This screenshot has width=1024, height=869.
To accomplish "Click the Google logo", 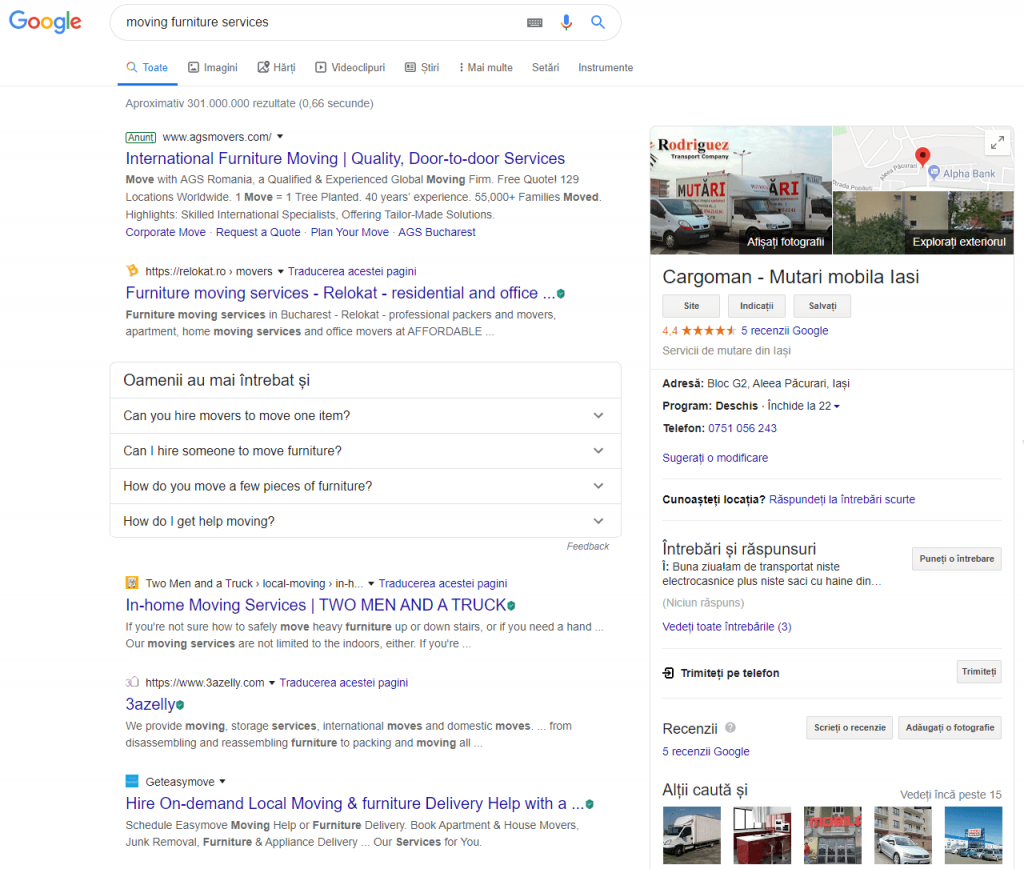I will tap(45, 22).
